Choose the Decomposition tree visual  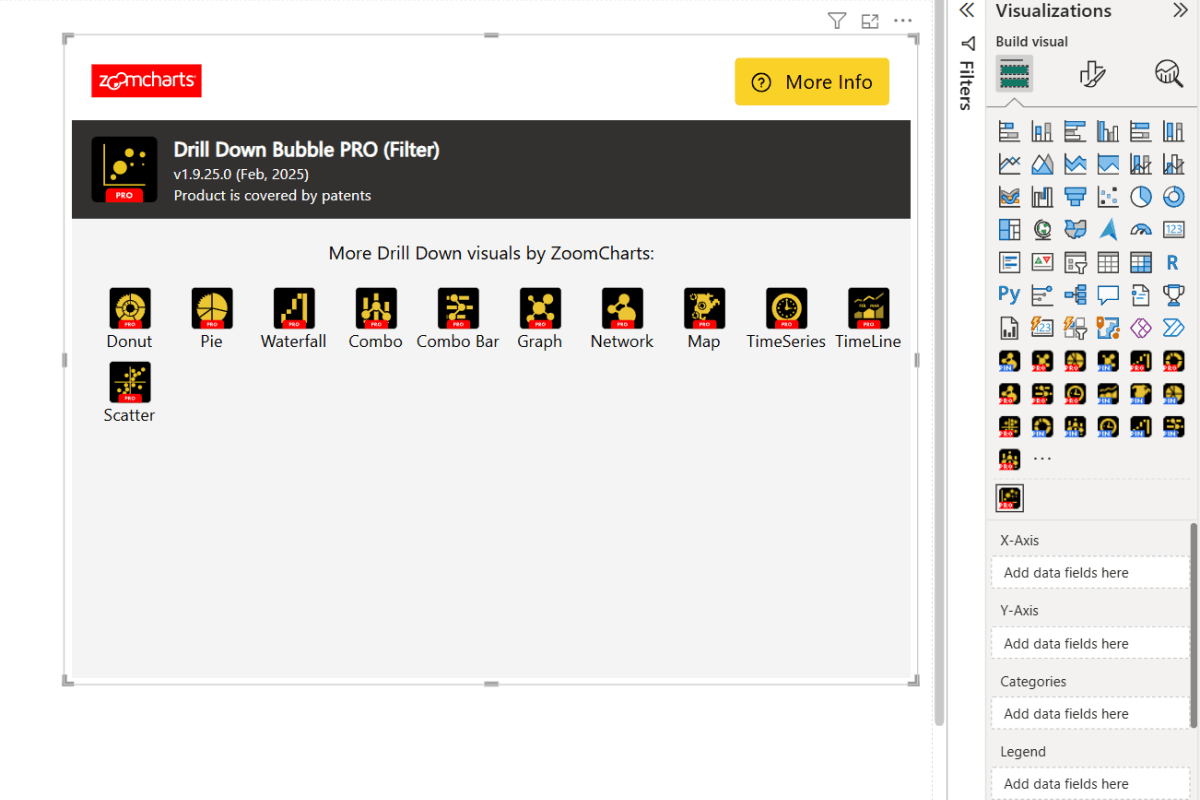pos(1075,295)
